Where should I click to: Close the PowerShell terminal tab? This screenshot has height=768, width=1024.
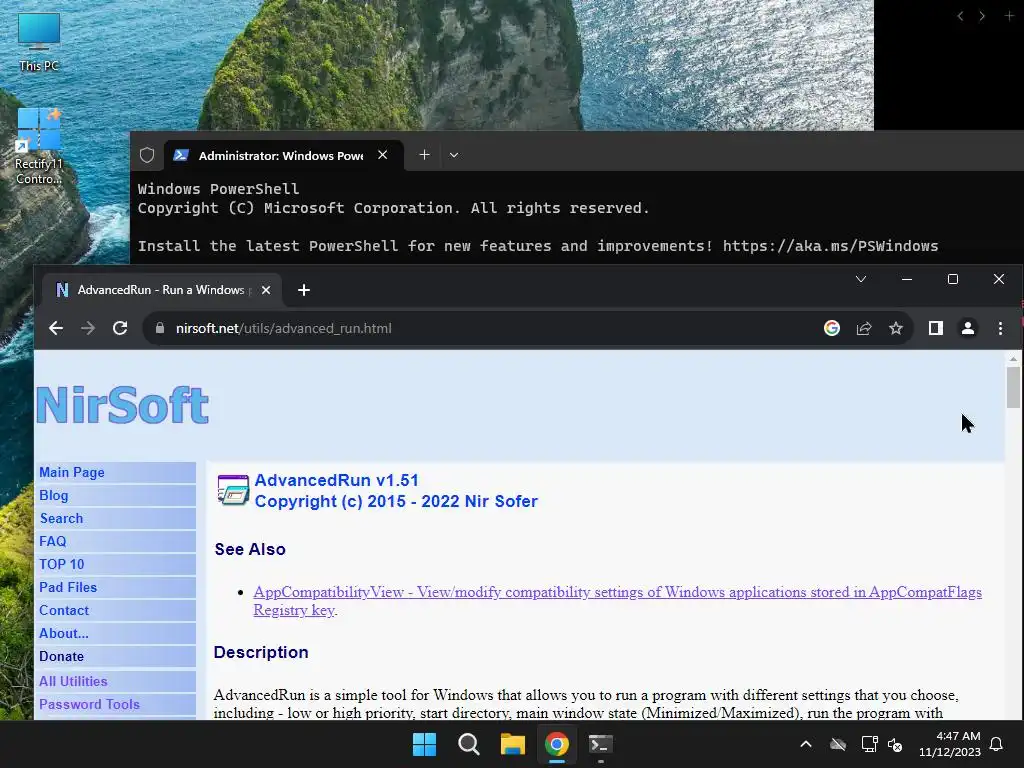383,155
